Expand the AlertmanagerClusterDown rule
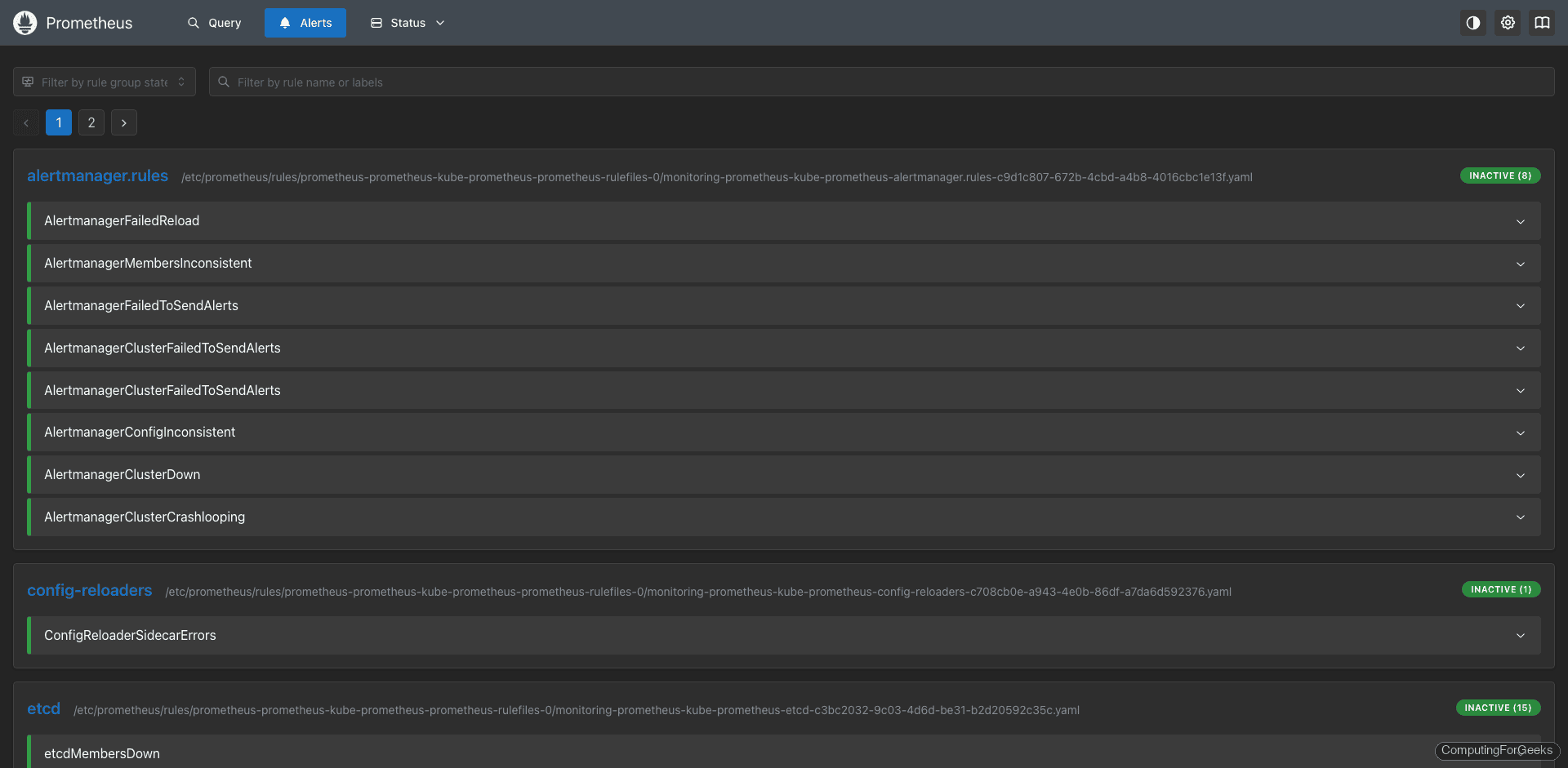 click(1520, 474)
